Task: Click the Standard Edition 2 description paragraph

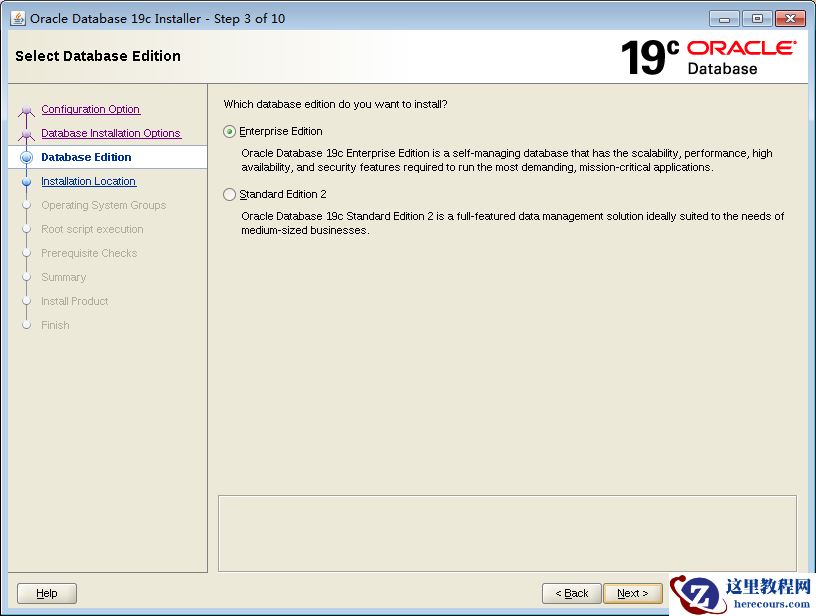Action: pos(513,223)
